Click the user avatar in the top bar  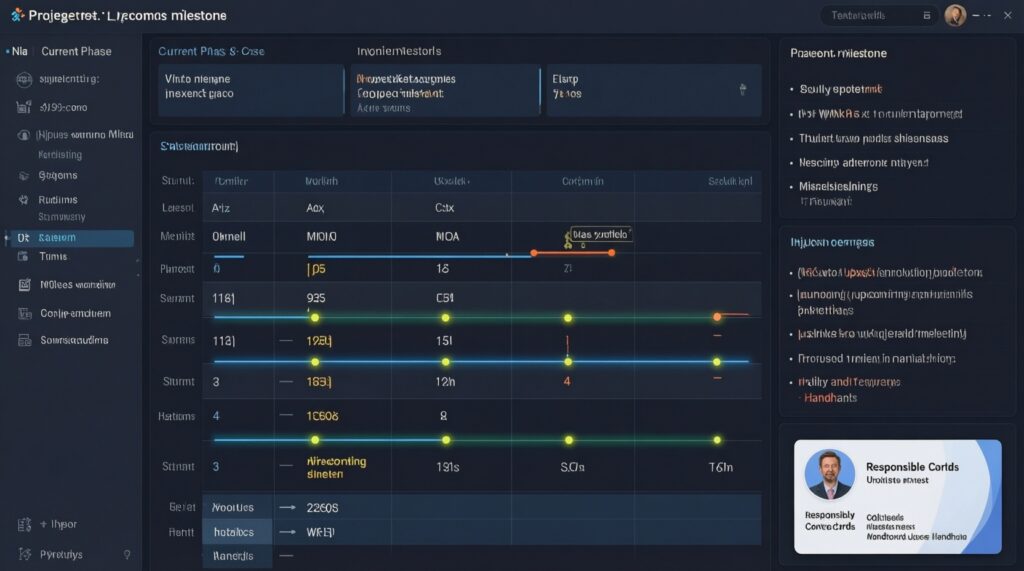[955, 15]
